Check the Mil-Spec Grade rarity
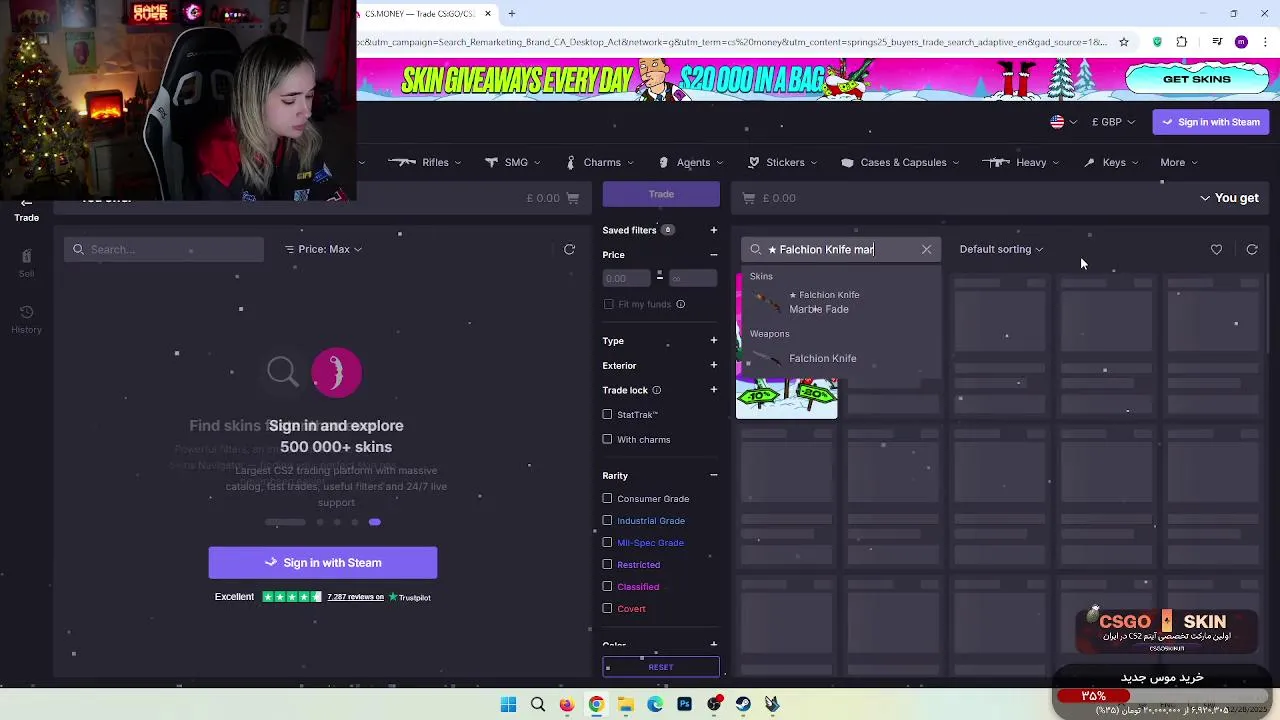The height and width of the screenshot is (720, 1280). 607,542
